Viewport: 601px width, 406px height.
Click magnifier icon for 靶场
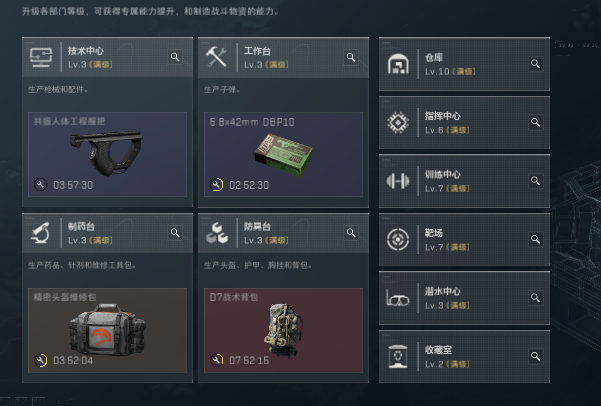(x=535, y=239)
